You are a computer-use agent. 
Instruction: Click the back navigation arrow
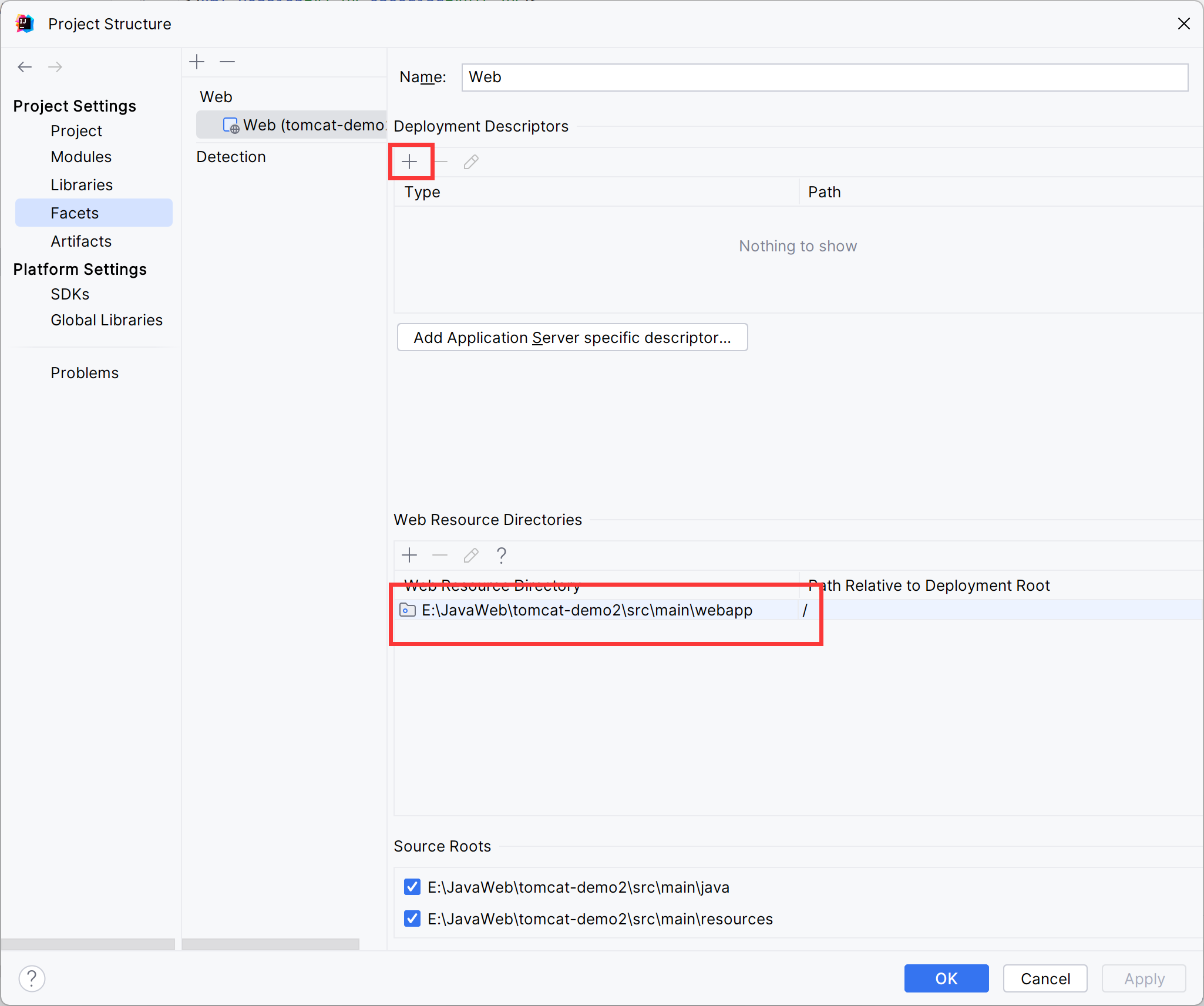(x=25, y=67)
